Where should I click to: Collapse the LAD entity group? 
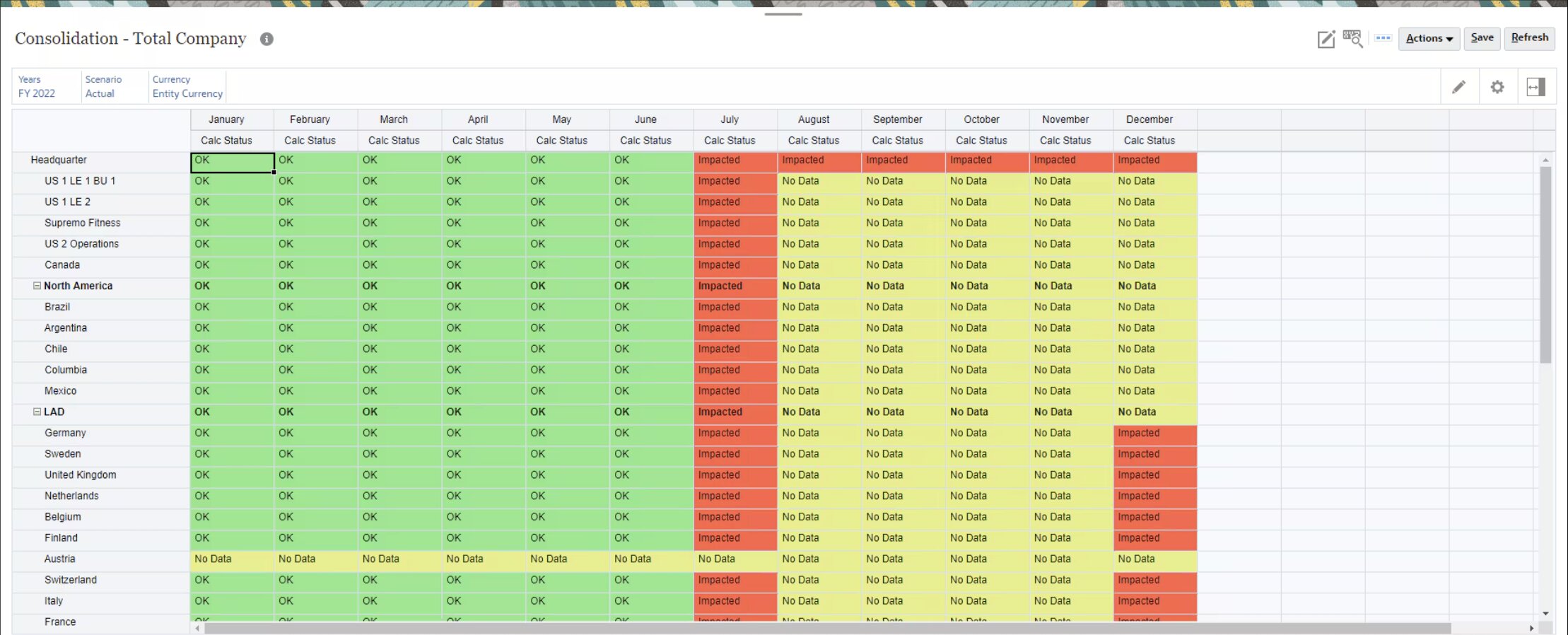tap(37, 412)
